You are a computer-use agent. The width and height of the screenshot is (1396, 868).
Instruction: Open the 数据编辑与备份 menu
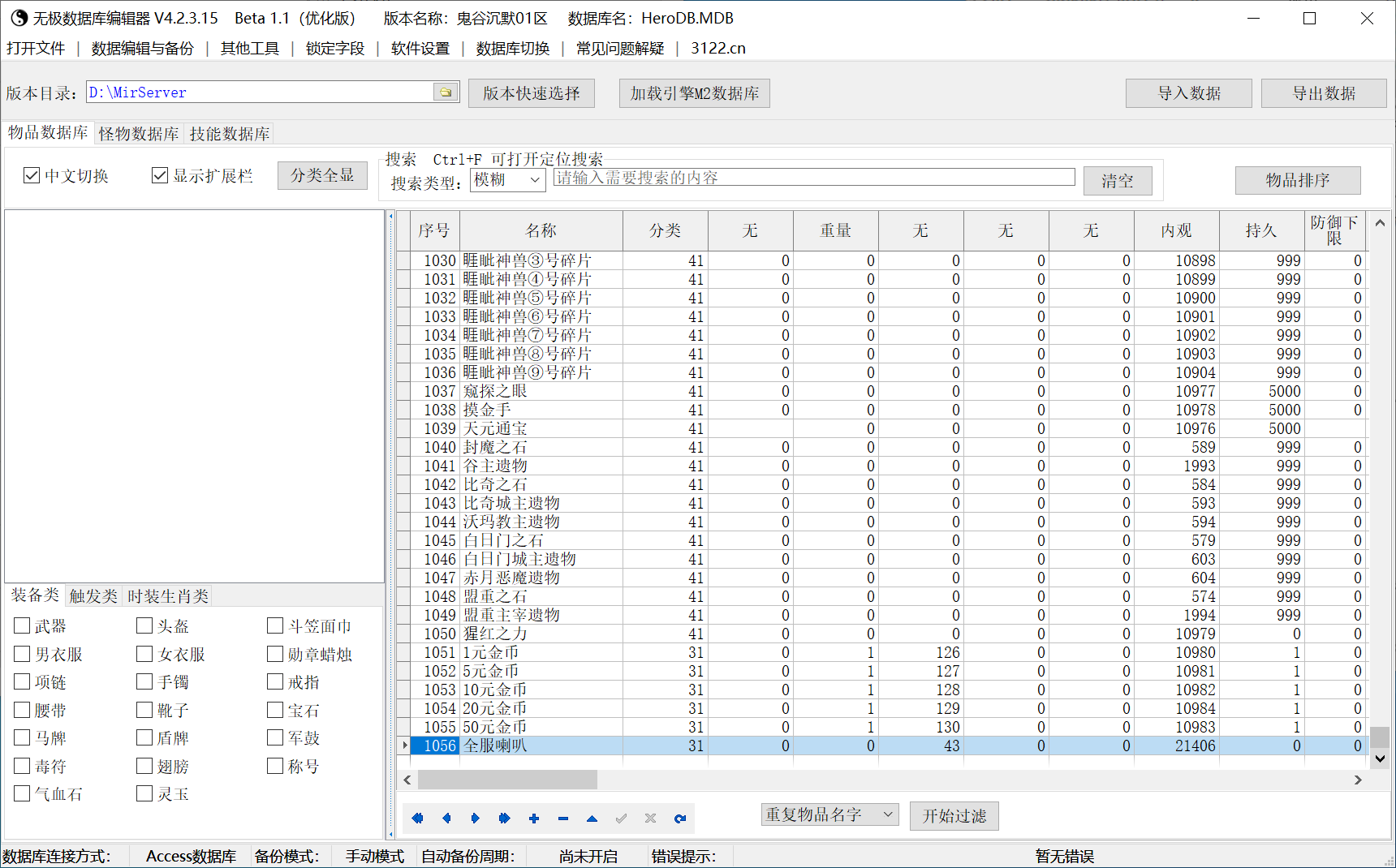click(x=143, y=49)
